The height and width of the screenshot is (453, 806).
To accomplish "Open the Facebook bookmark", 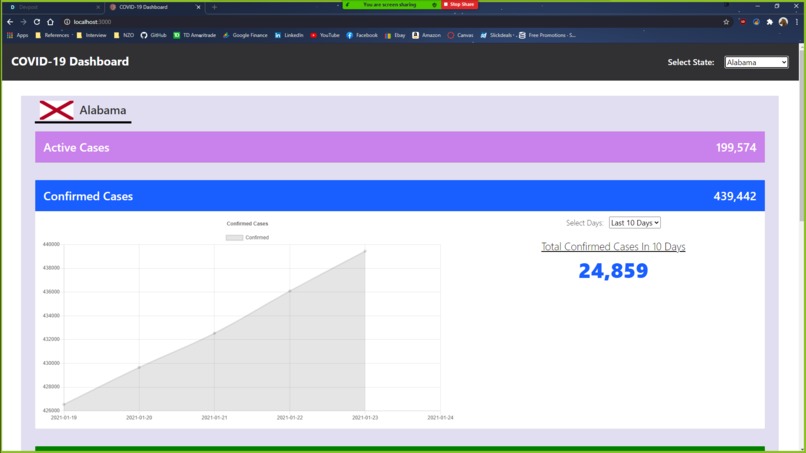I will pos(362,35).
